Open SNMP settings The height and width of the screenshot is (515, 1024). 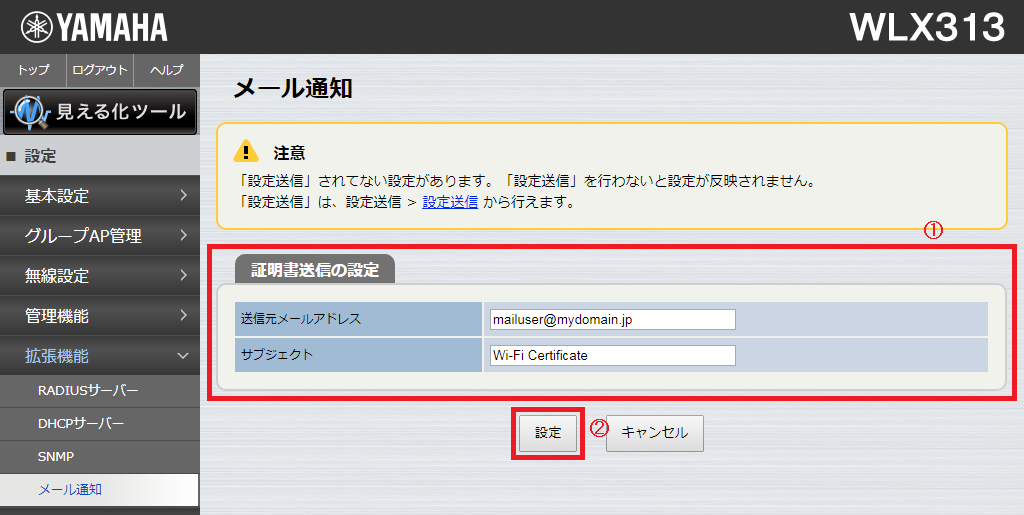point(100,456)
